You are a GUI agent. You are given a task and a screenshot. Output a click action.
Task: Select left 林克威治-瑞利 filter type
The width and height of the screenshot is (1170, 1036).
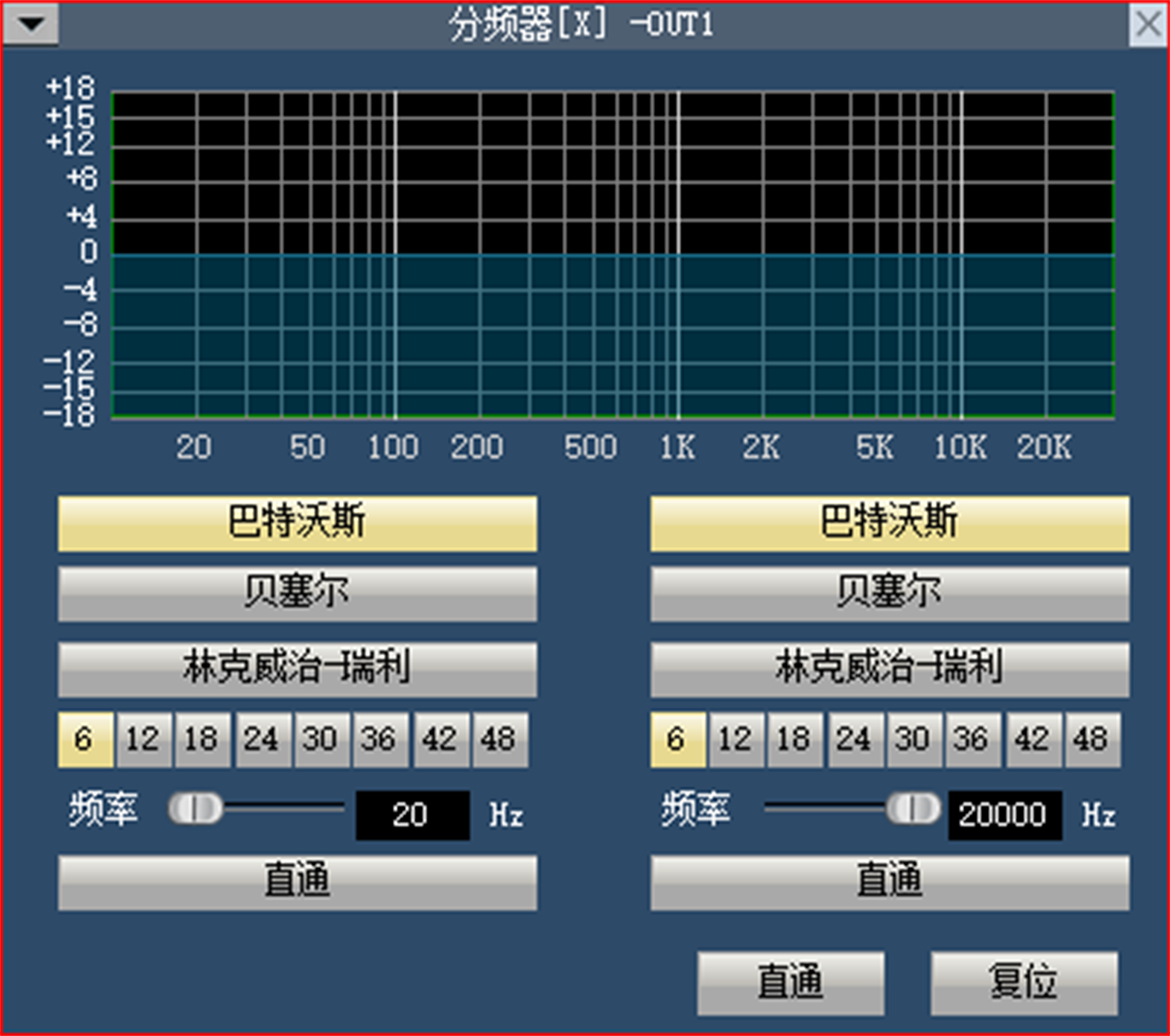(x=297, y=669)
